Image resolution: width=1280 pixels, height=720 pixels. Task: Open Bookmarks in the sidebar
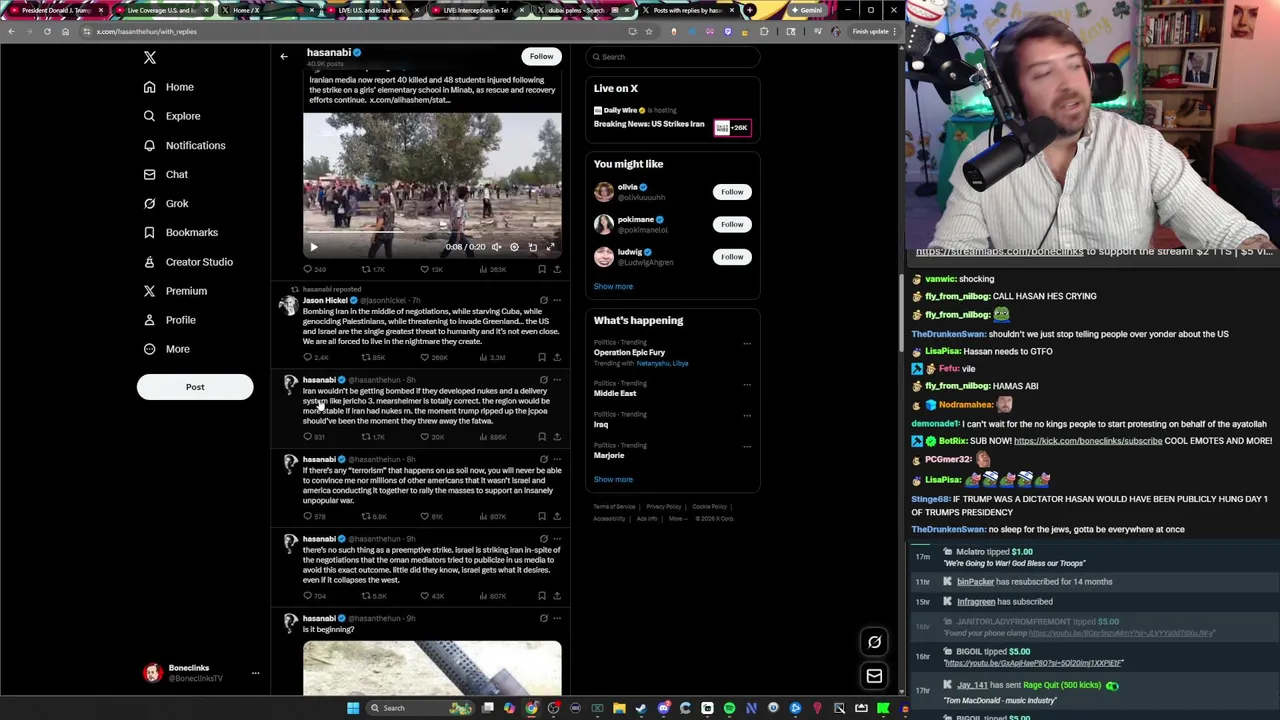(180, 232)
